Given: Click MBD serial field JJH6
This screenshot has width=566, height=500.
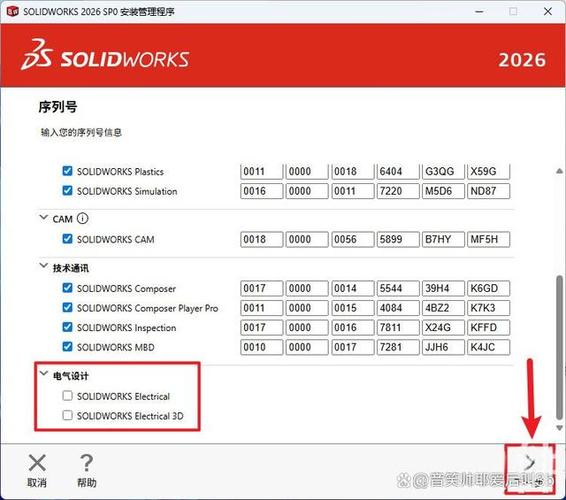Looking at the screenshot, I should point(443,347).
